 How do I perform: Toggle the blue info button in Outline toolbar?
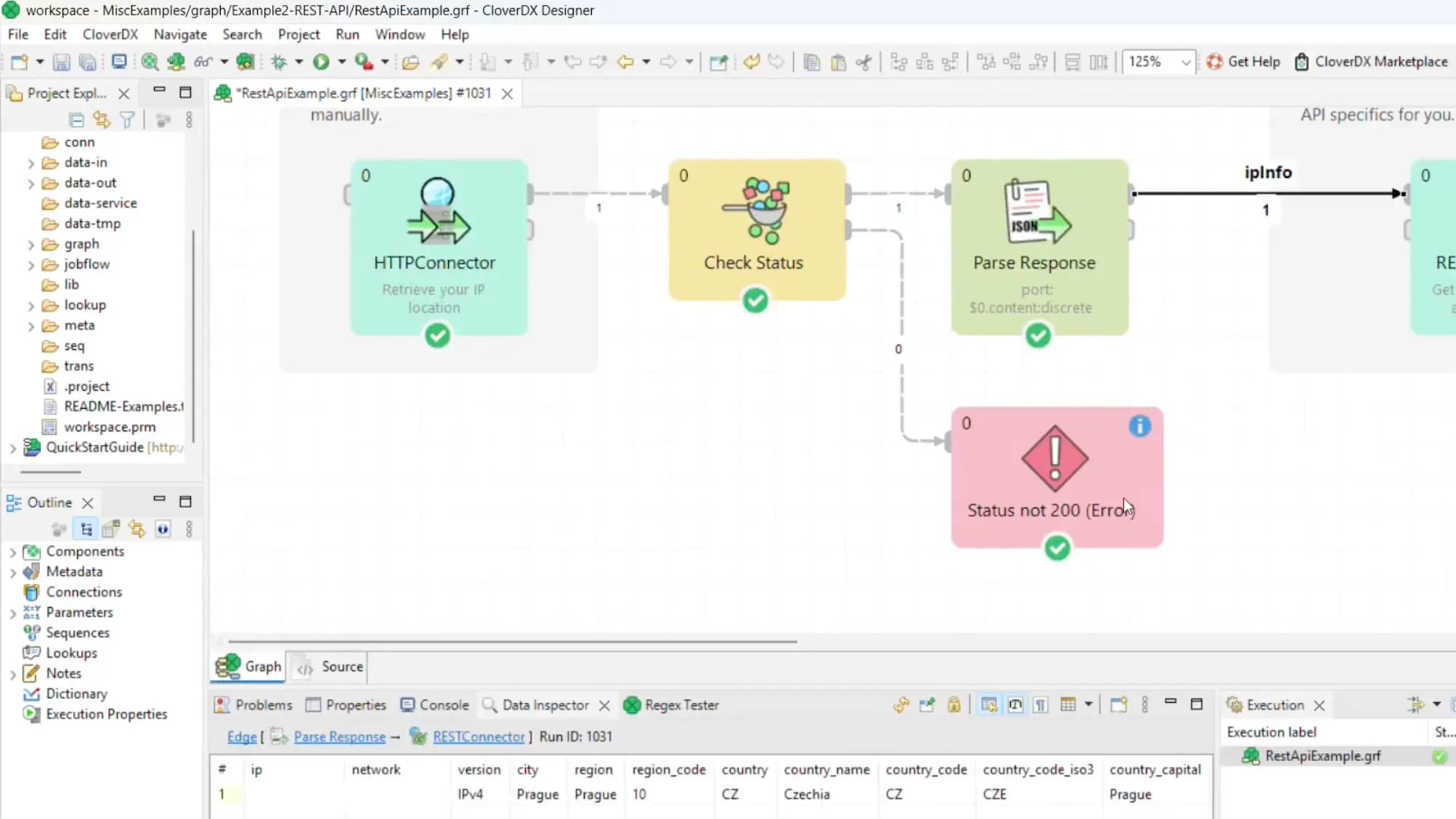click(x=163, y=529)
